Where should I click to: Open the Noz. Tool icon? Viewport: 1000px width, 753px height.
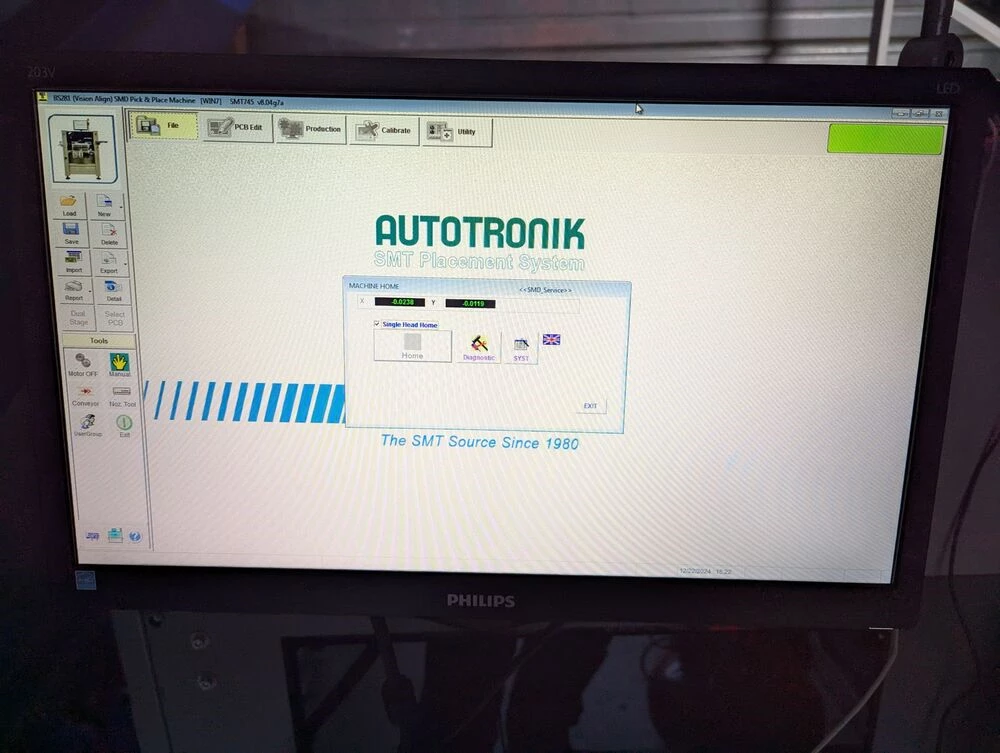pos(122,394)
